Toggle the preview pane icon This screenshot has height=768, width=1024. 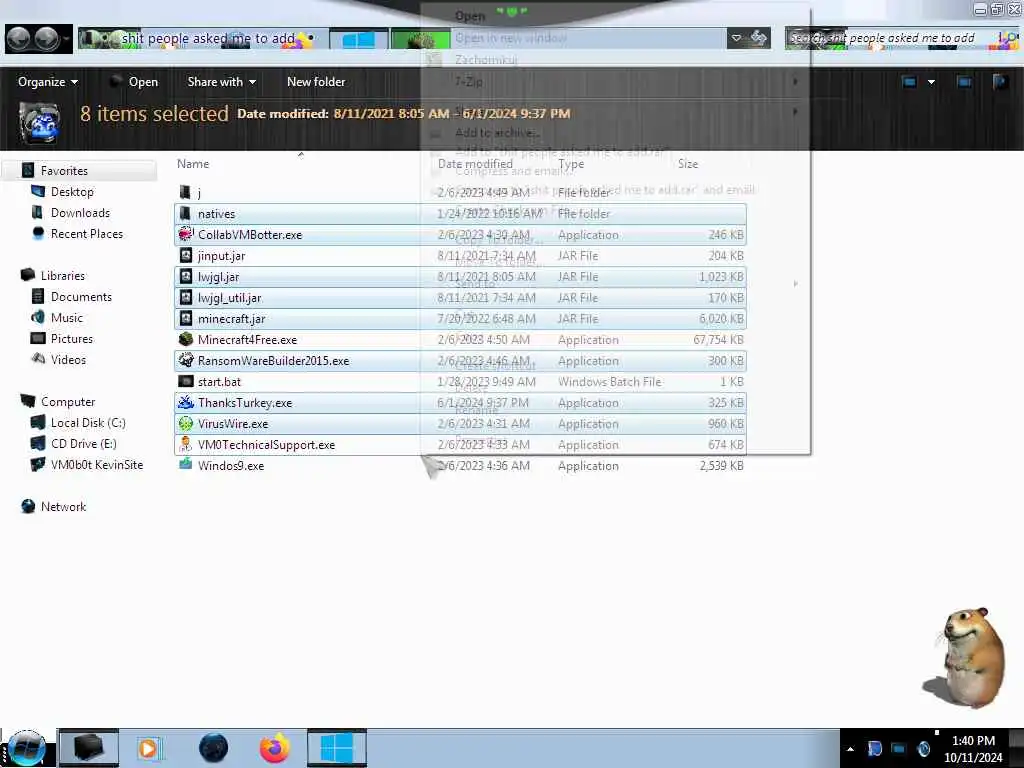coord(964,82)
